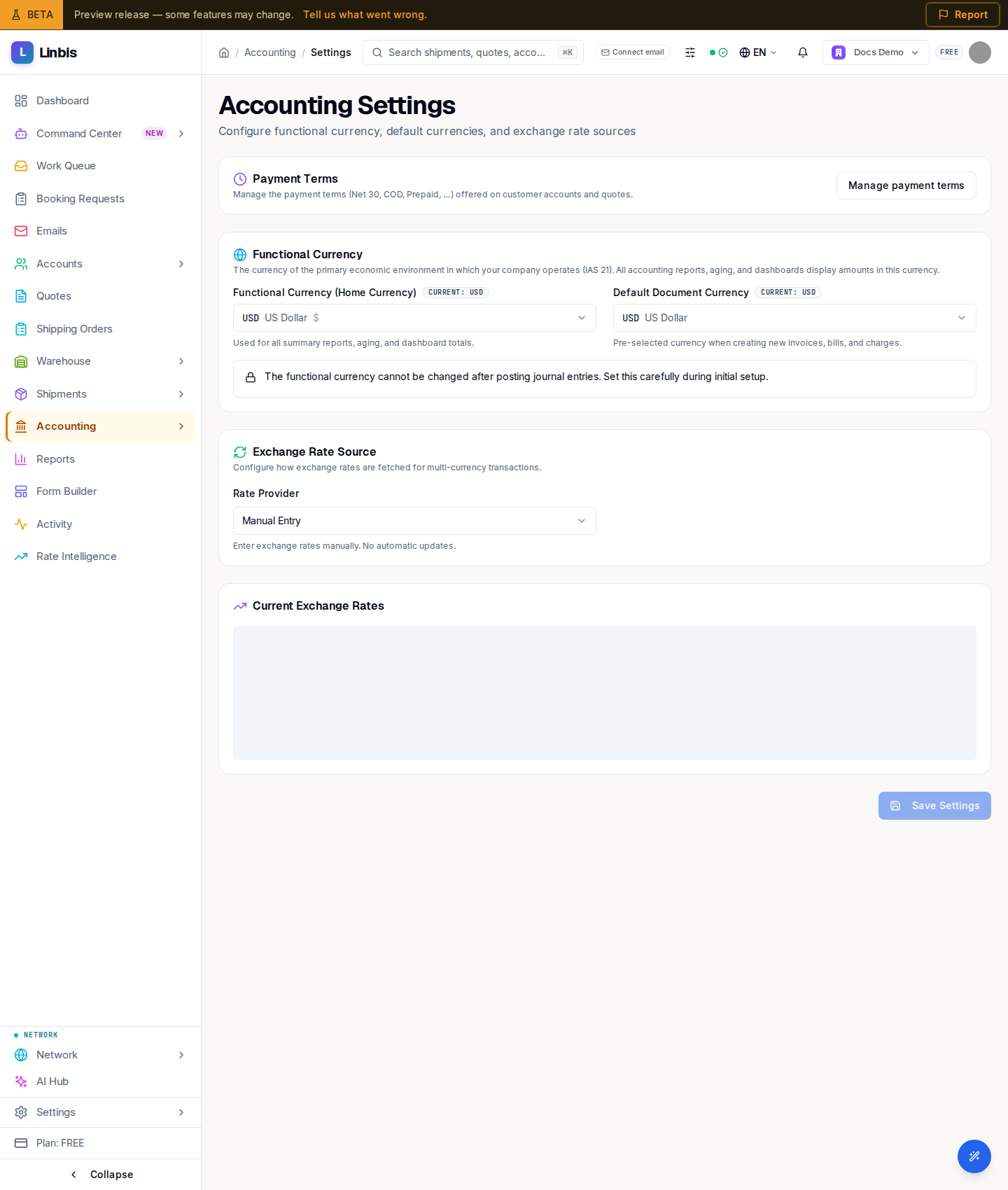Click the Form Builder icon

coord(21,491)
